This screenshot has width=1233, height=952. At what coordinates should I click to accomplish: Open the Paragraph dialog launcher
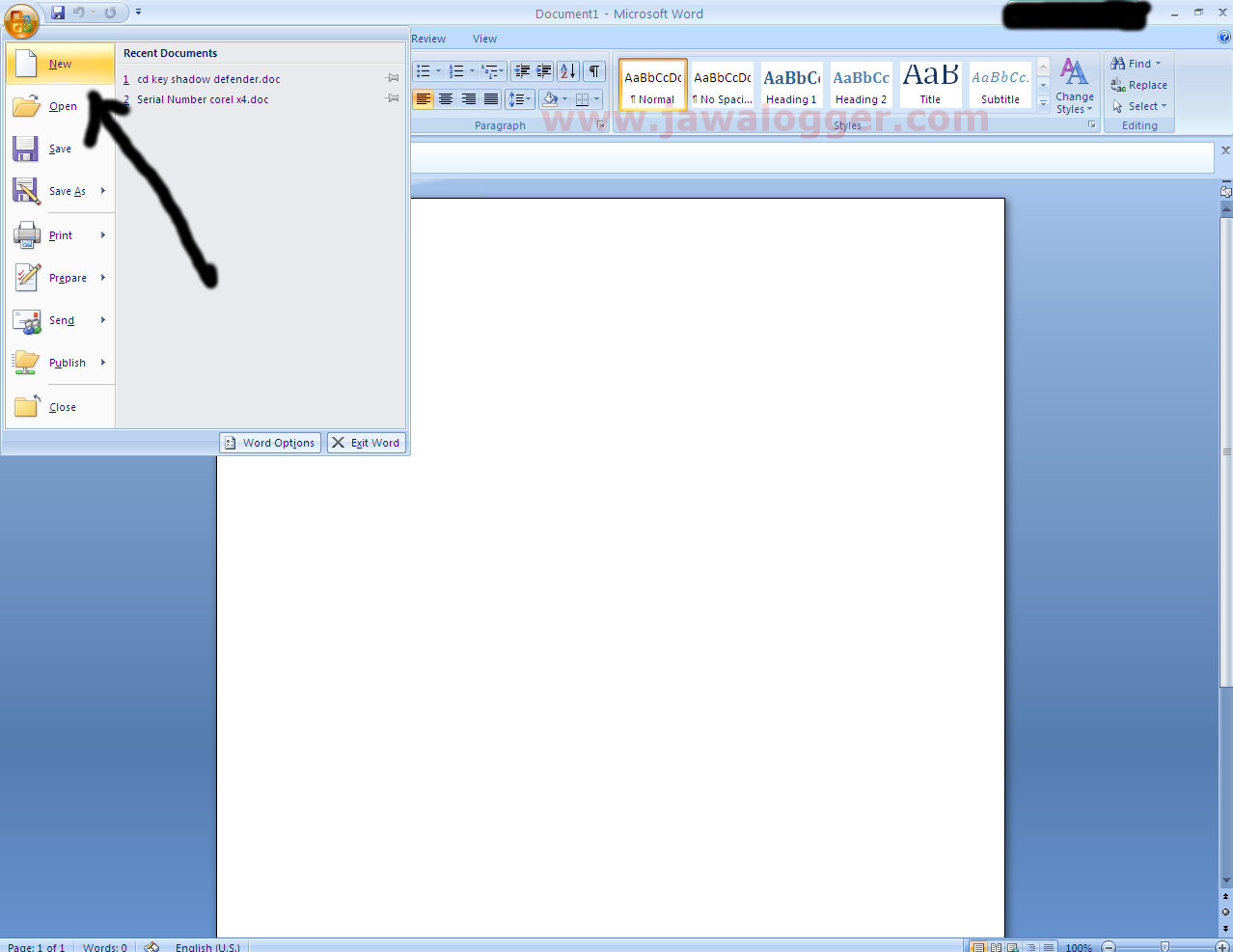pyautogui.click(x=601, y=125)
